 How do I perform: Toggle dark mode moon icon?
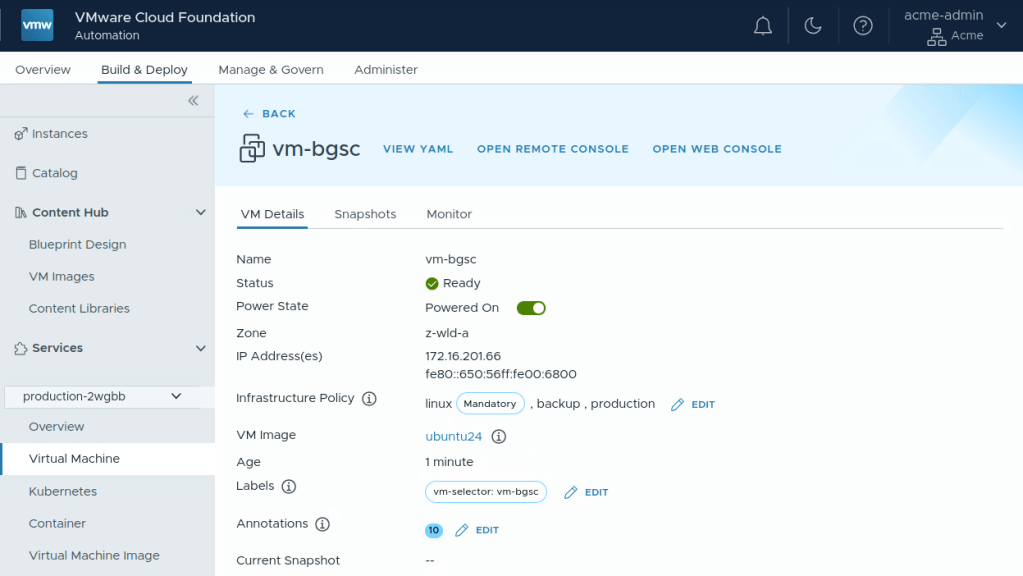813,26
